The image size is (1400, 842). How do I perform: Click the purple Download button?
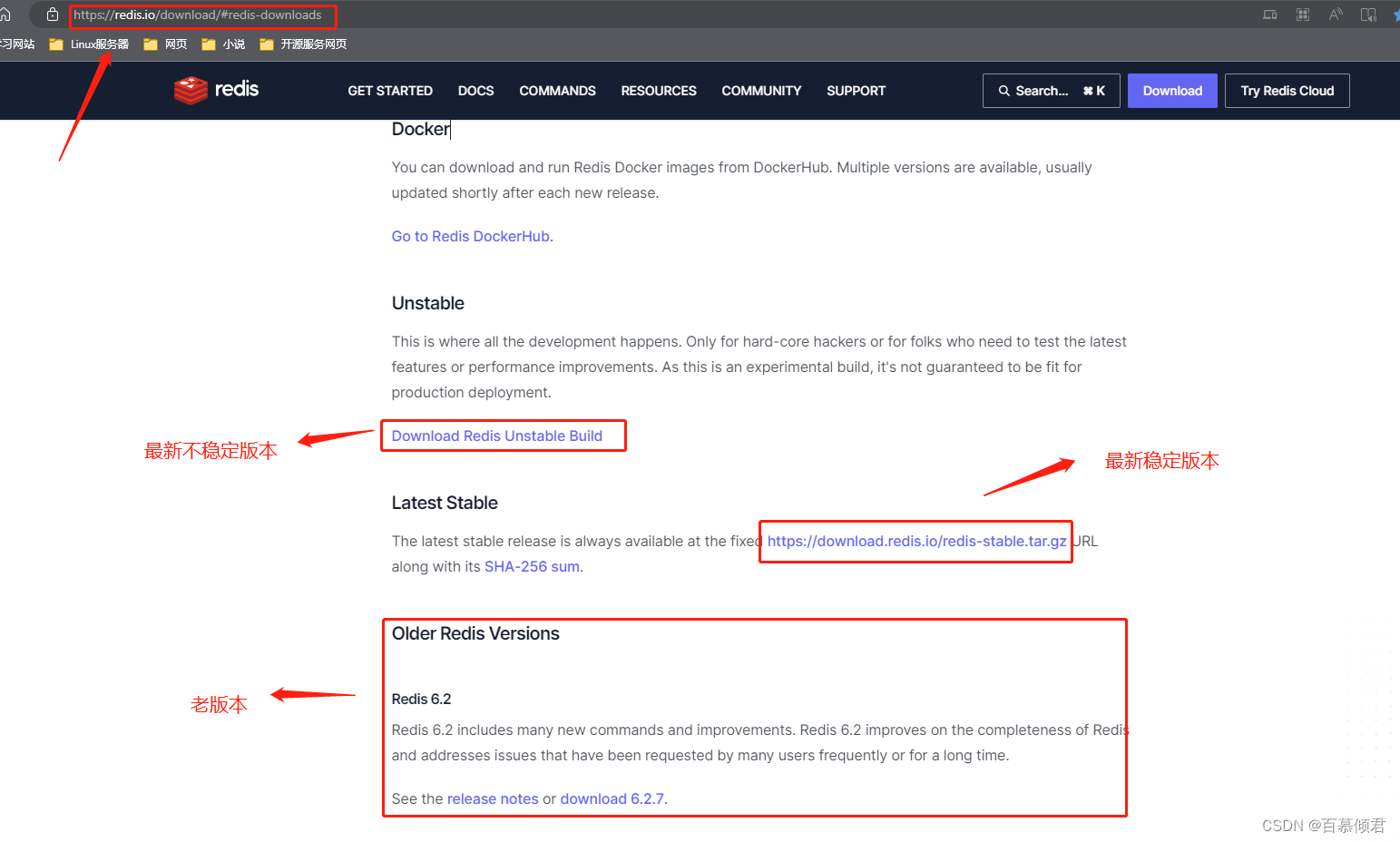point(1172,91)
